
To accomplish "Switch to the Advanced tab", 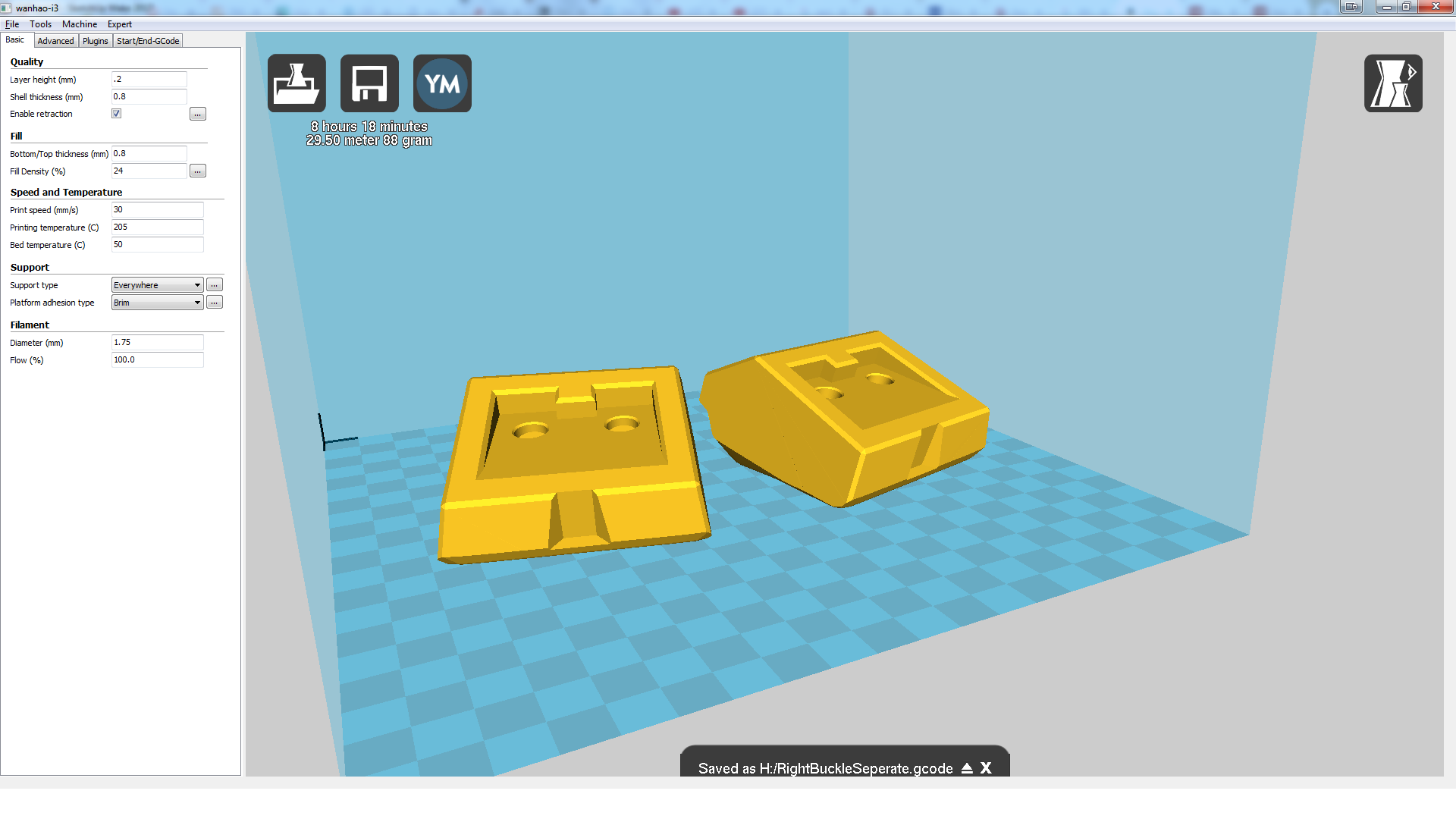I will tap(56, 41).
